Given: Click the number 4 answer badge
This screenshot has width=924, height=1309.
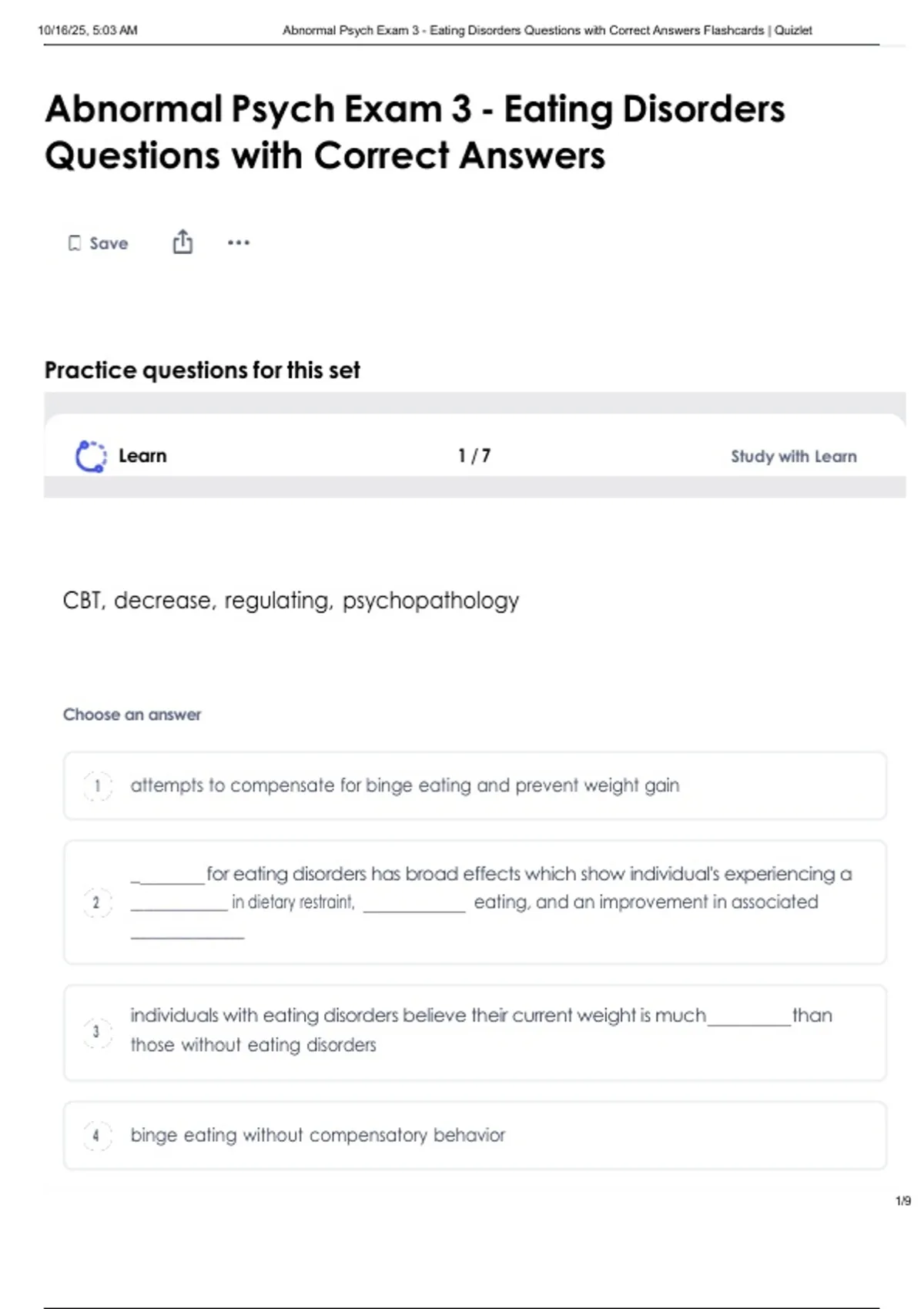Looking at the screenshot, I should pyautogui.click(x=97, y=1135).
